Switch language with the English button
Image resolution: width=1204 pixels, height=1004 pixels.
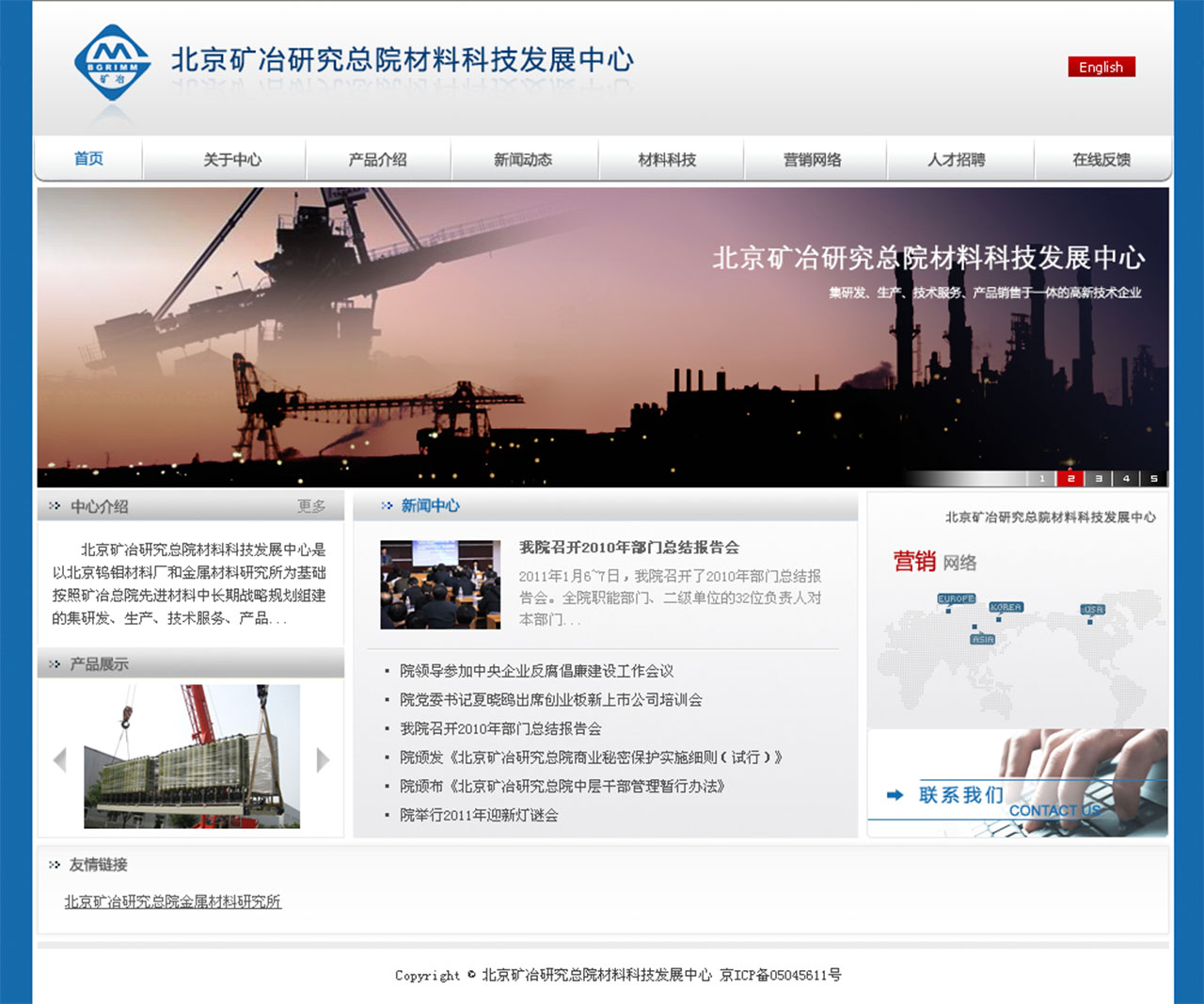pos(1101,67)
